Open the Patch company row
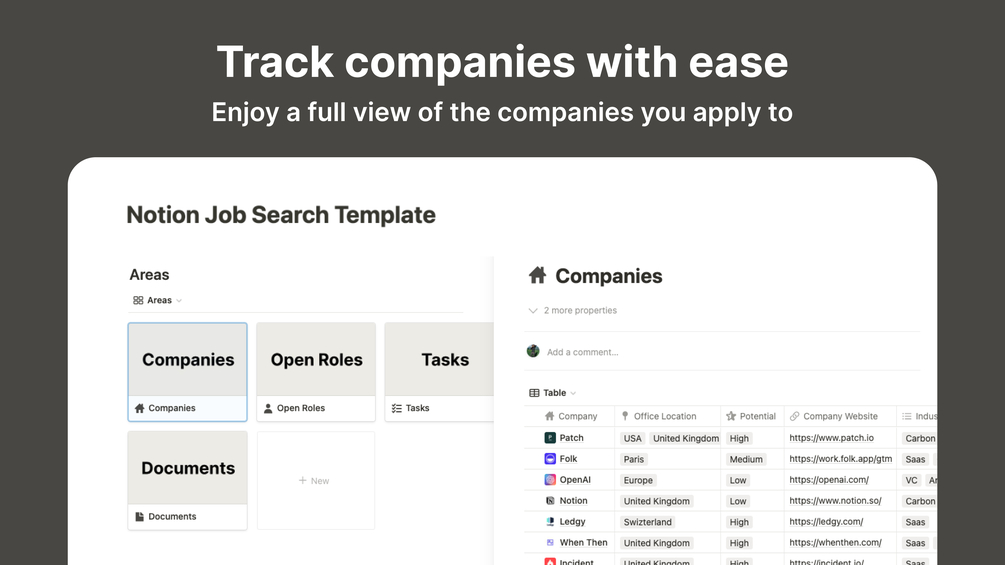Viewport: 1005px width, 565px height. (x=571, y=438)
